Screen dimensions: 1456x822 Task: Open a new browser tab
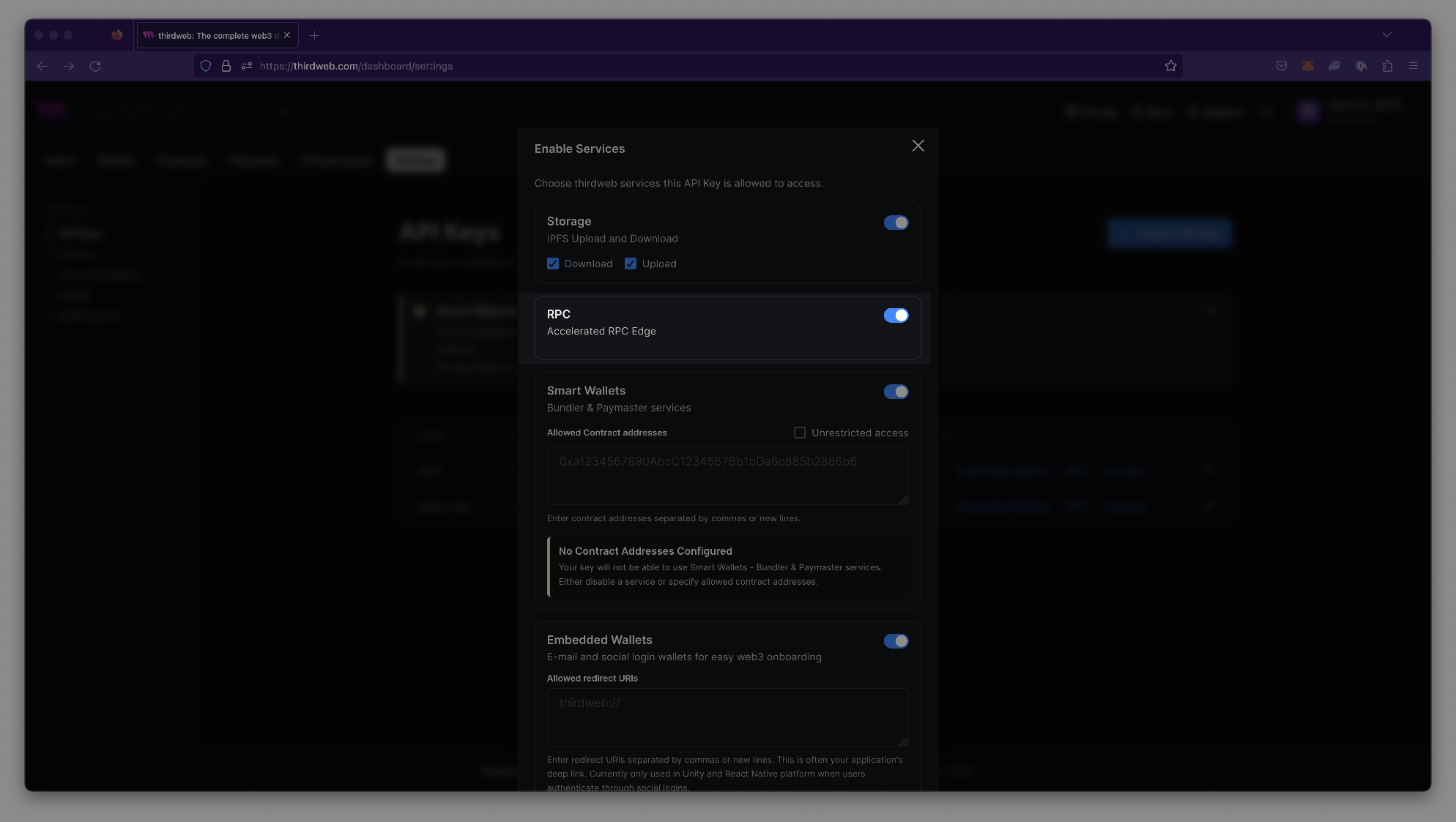(315, 34)
